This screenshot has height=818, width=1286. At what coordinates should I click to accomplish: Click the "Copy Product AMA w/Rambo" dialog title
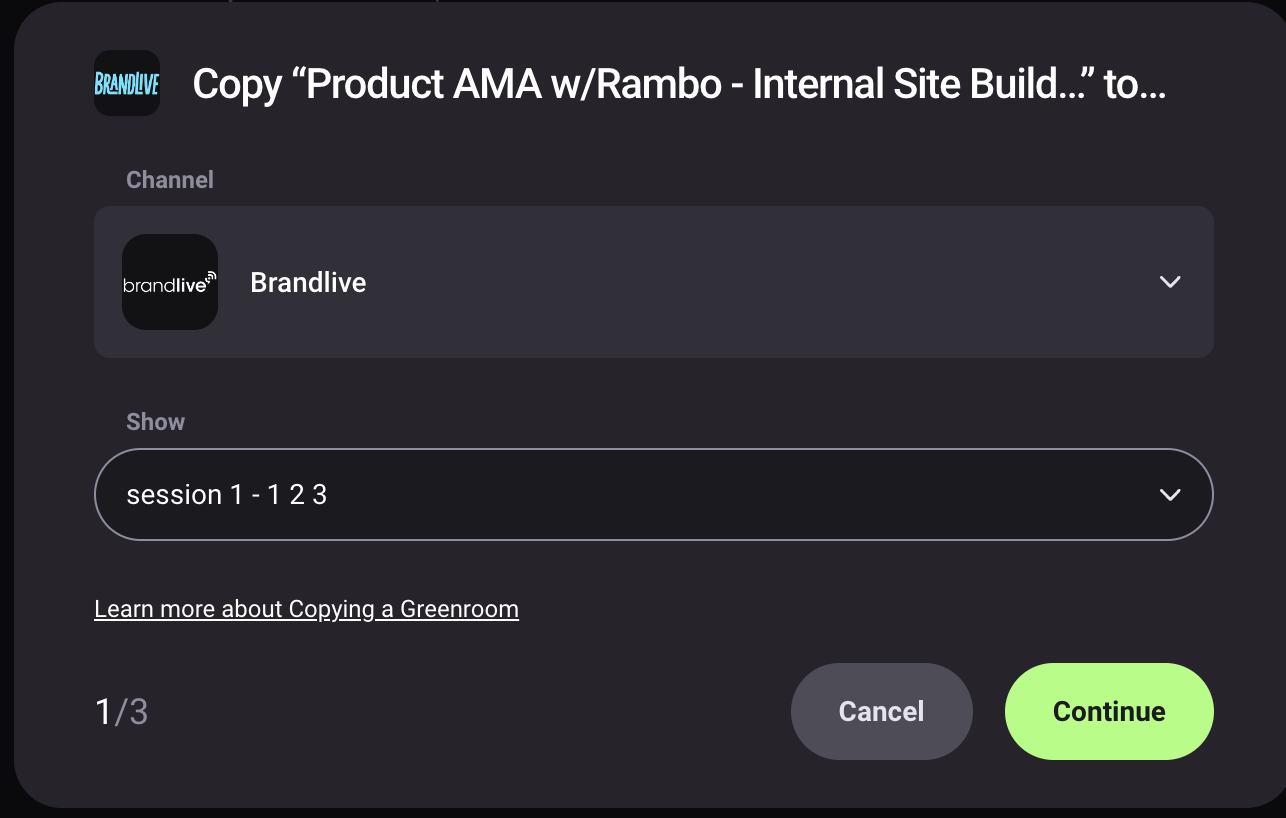tap(680, 85)
